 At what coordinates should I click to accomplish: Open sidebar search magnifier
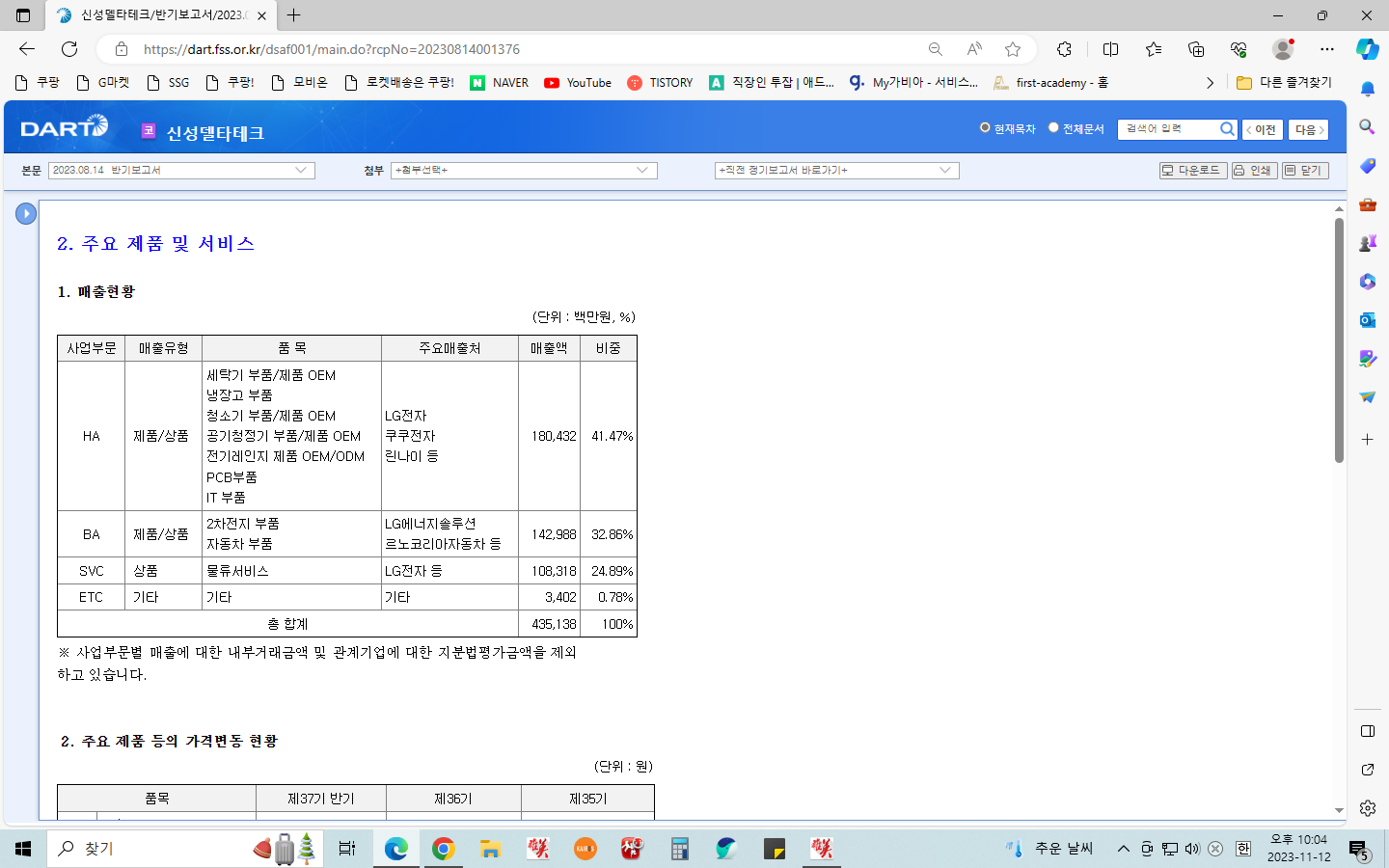tap(1367, 126)
